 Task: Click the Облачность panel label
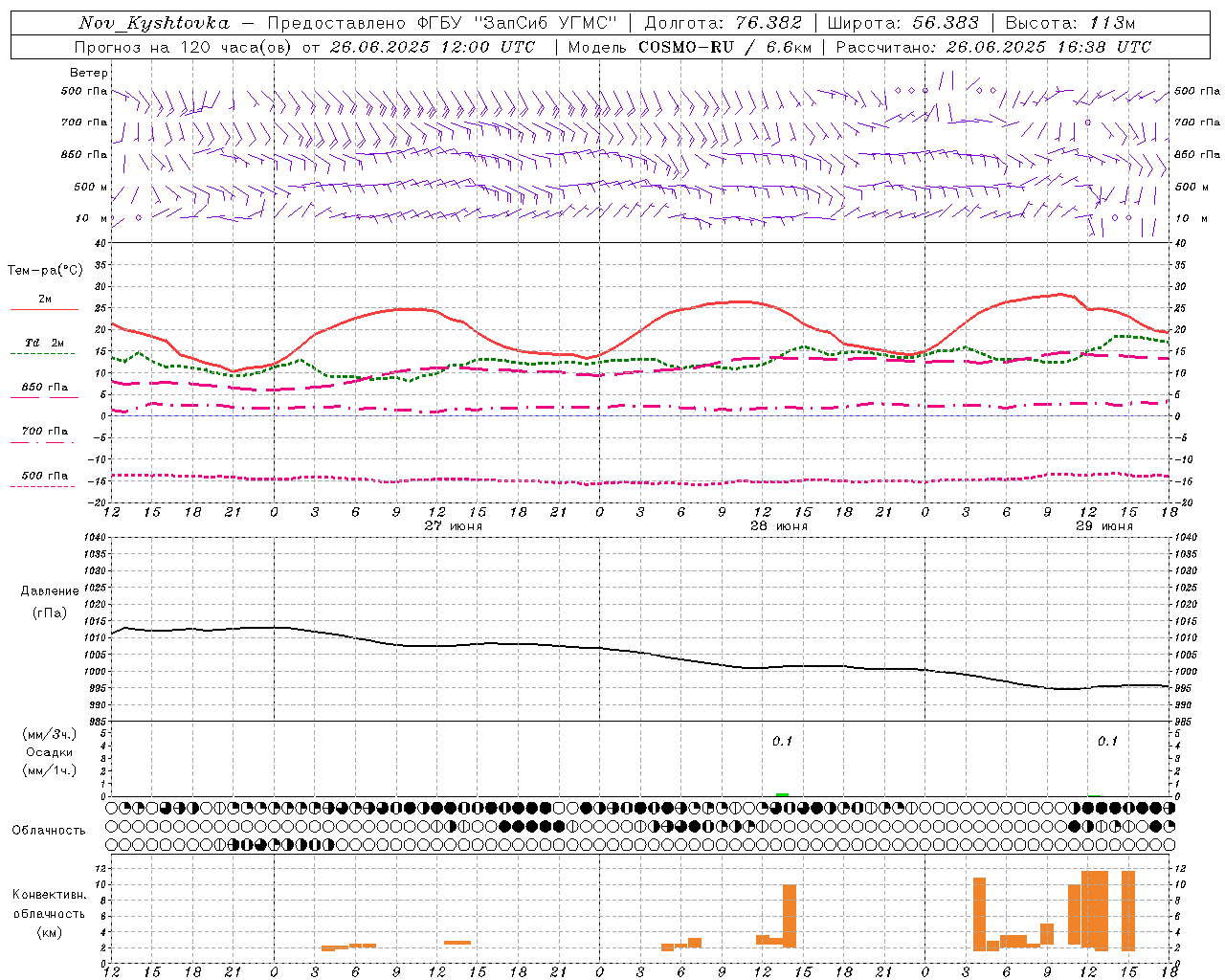pyautogui.click(x=49, y=831)
